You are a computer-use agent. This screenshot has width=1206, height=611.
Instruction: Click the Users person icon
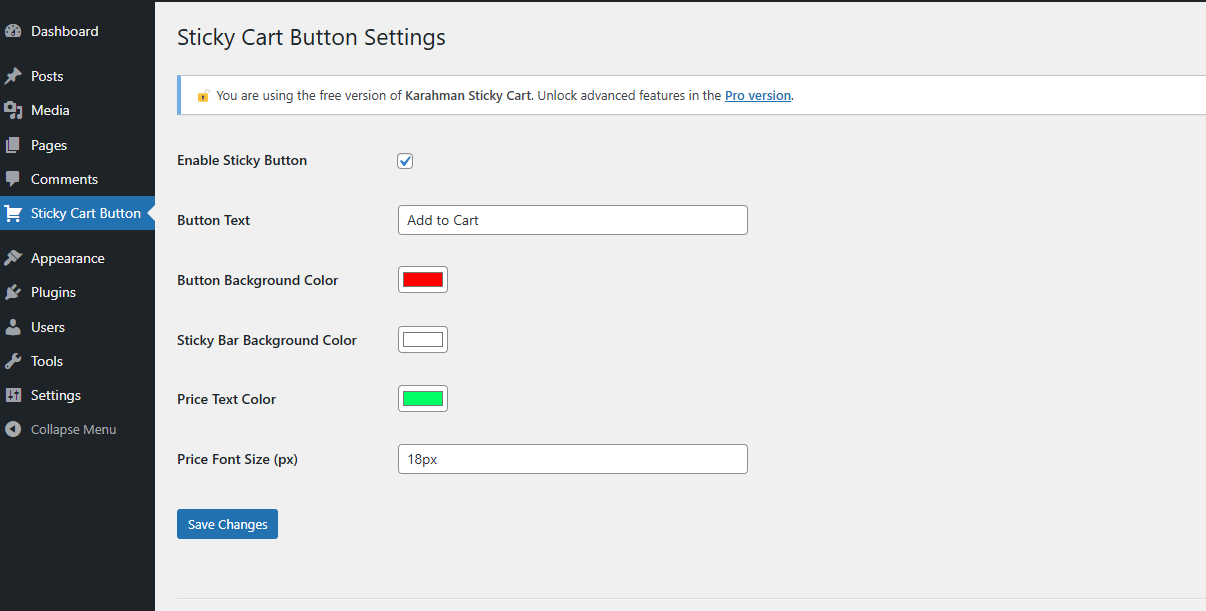coord(13,327)
